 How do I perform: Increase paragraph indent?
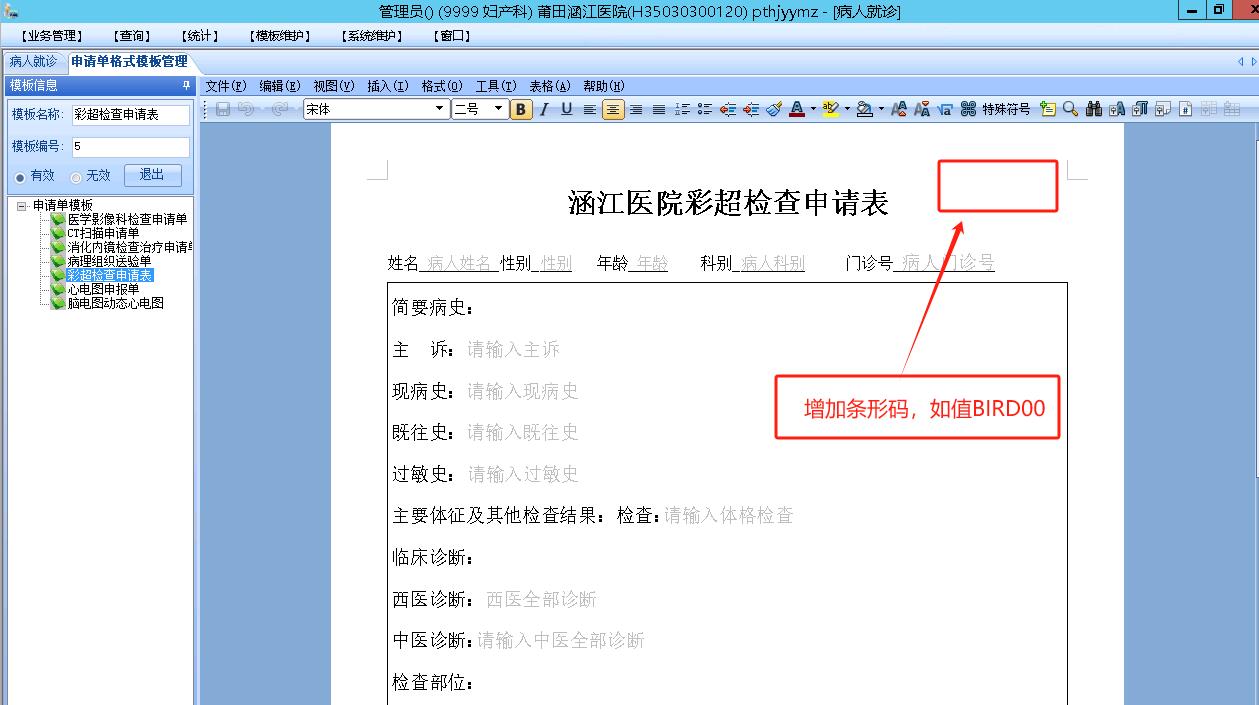pyautogui.click(x=751, y=109)
